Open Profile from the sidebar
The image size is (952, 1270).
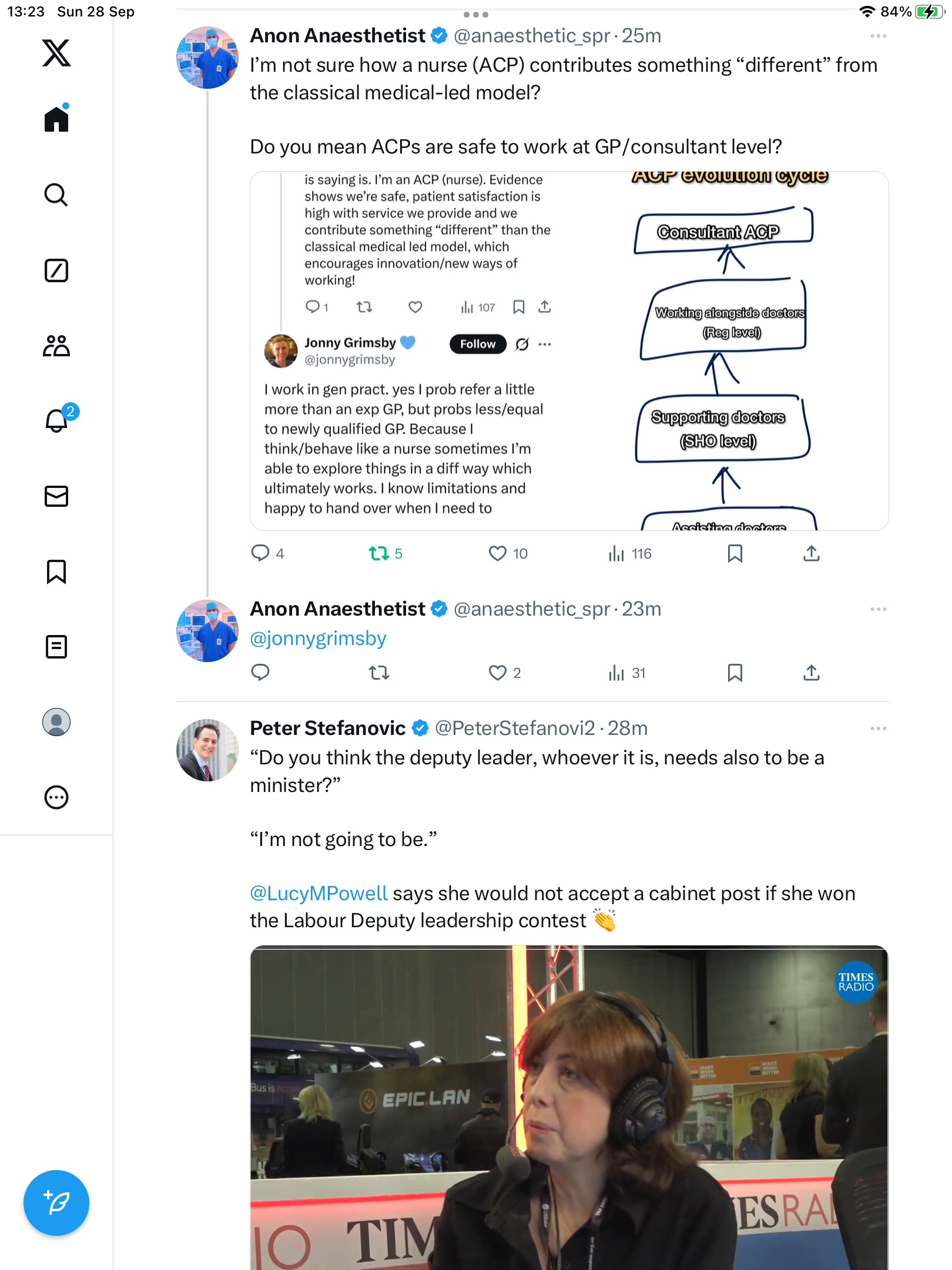[x=56, y=722]
